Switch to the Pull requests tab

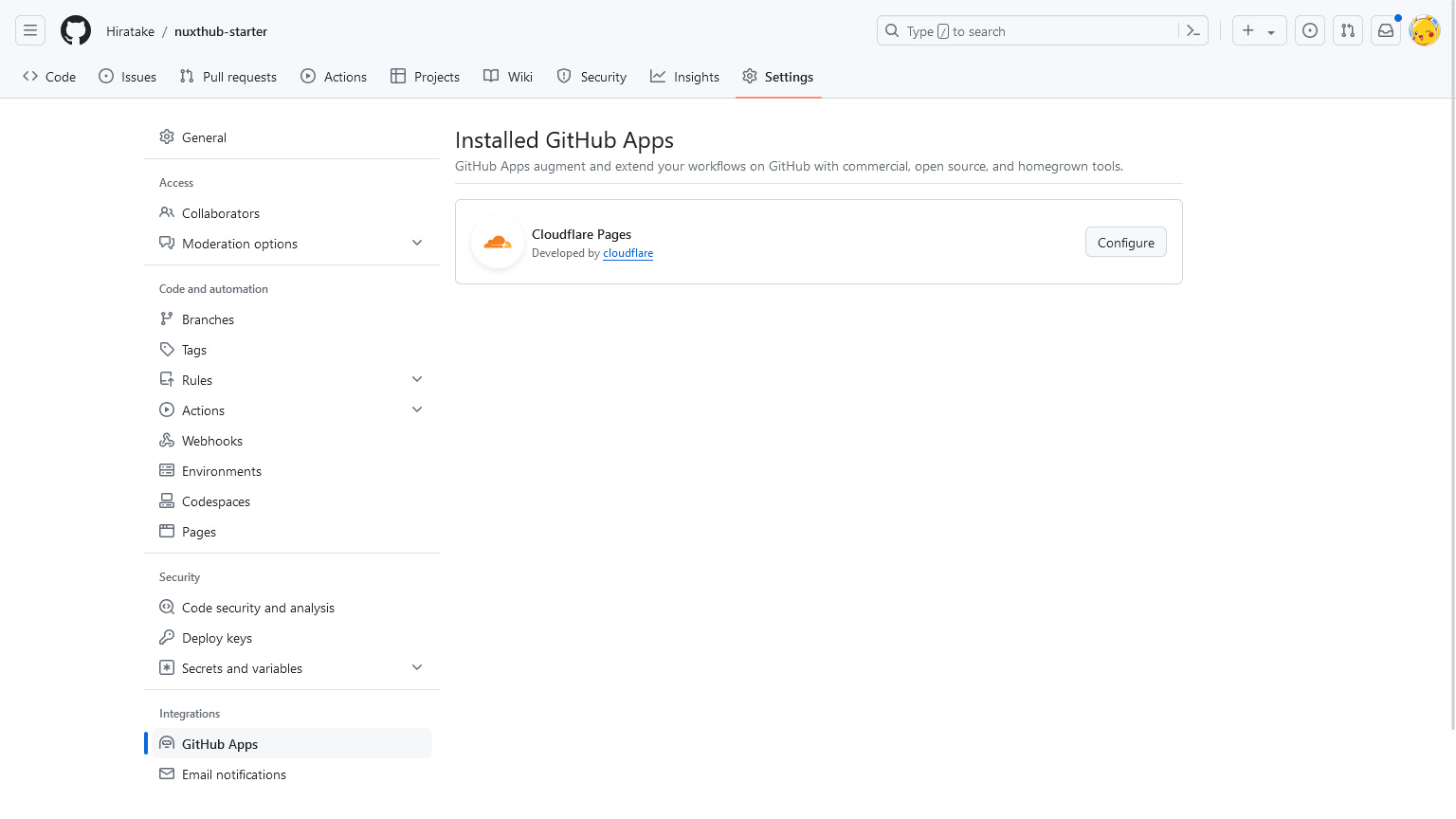(228, 77)
